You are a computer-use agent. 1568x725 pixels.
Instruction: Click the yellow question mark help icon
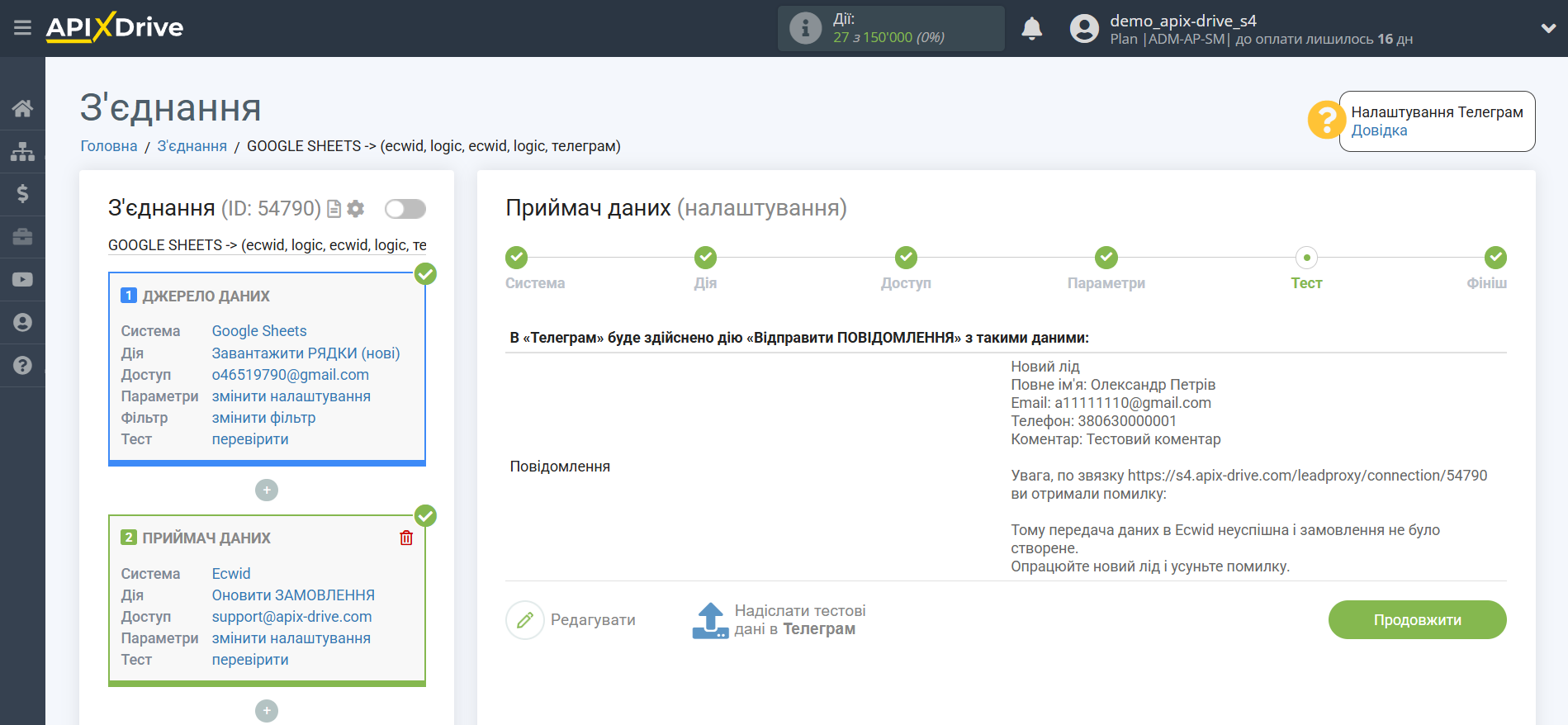1326,121
